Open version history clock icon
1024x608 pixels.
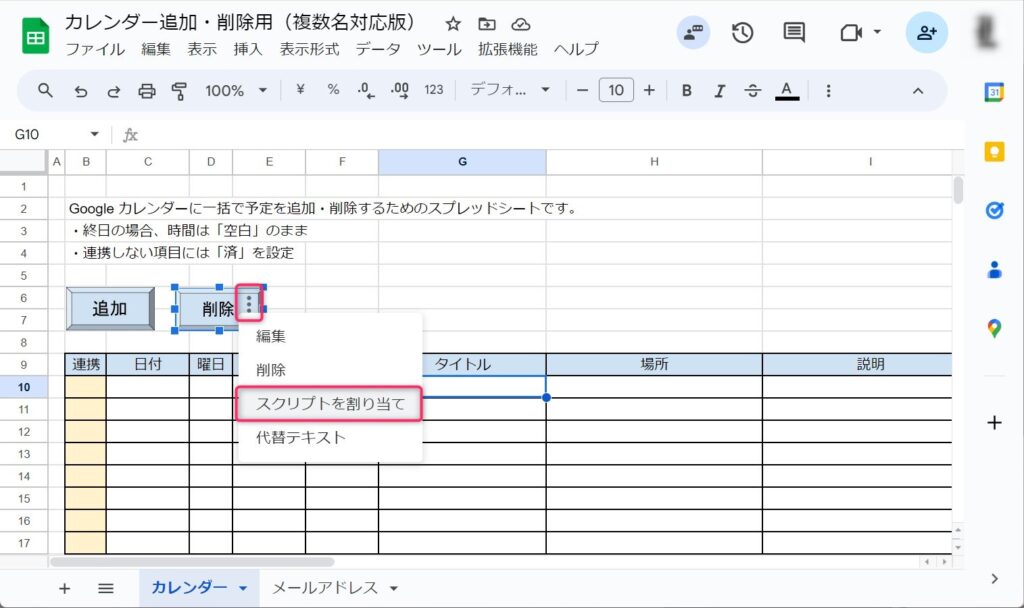pos(742,33)
